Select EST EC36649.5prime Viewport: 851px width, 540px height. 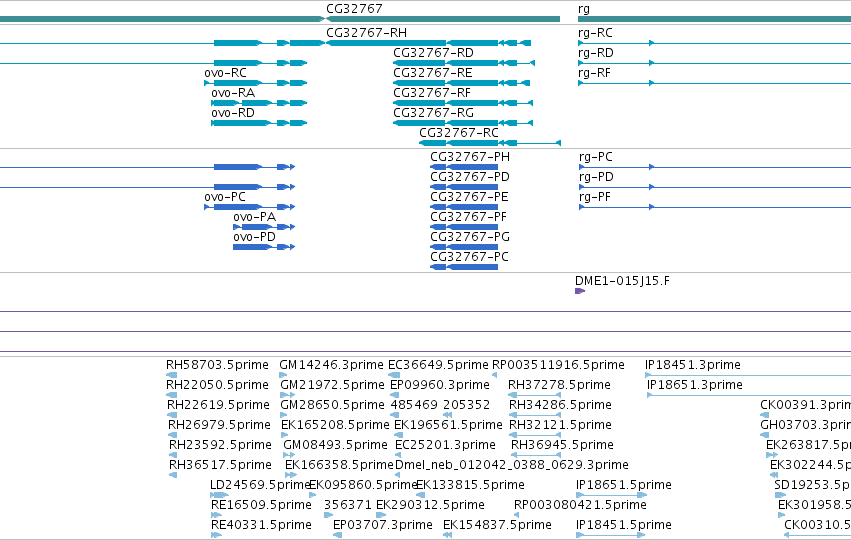(x=394, y=375)
